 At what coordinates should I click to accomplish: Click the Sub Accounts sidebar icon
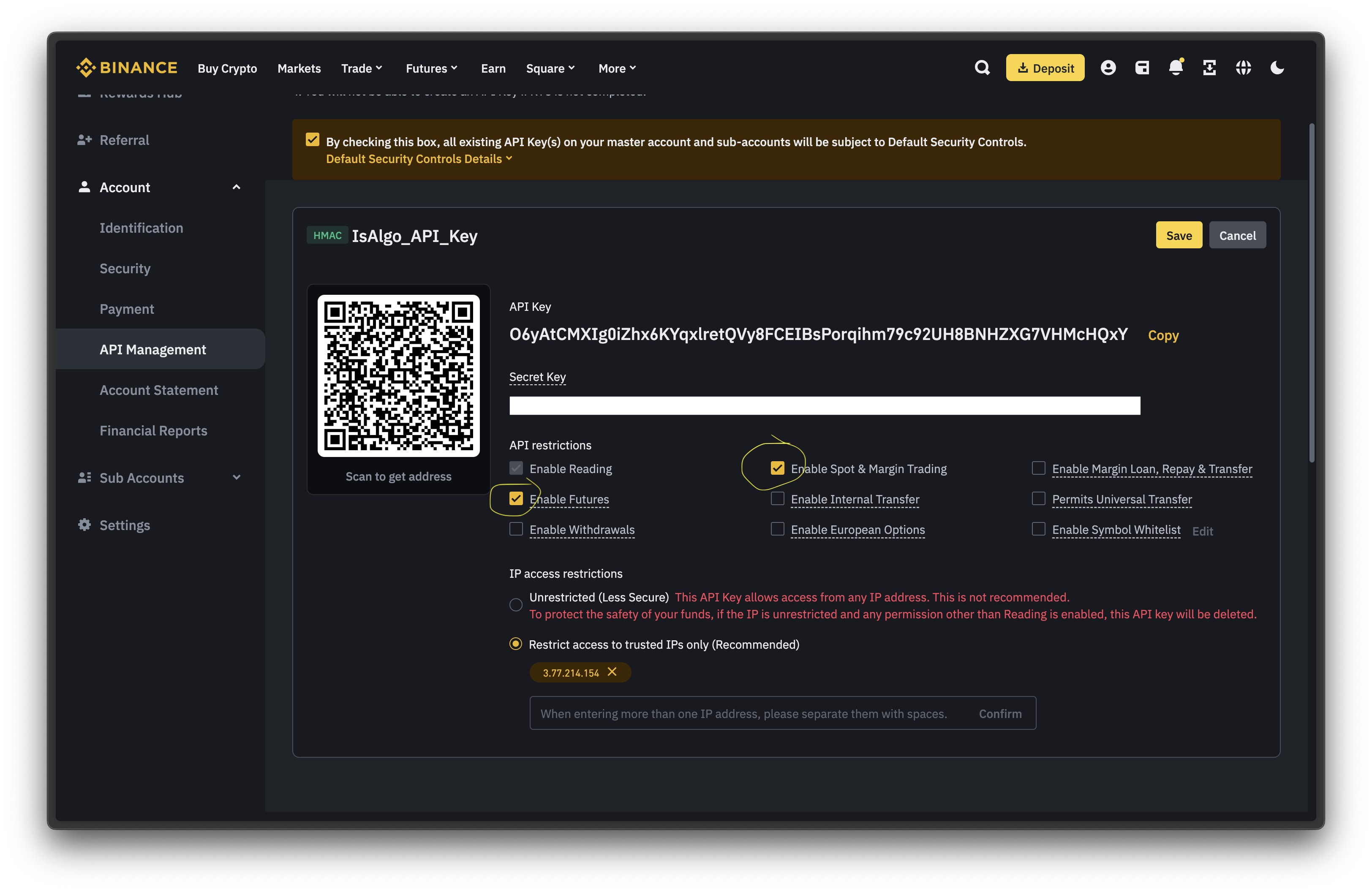click(x=85, y=477)
